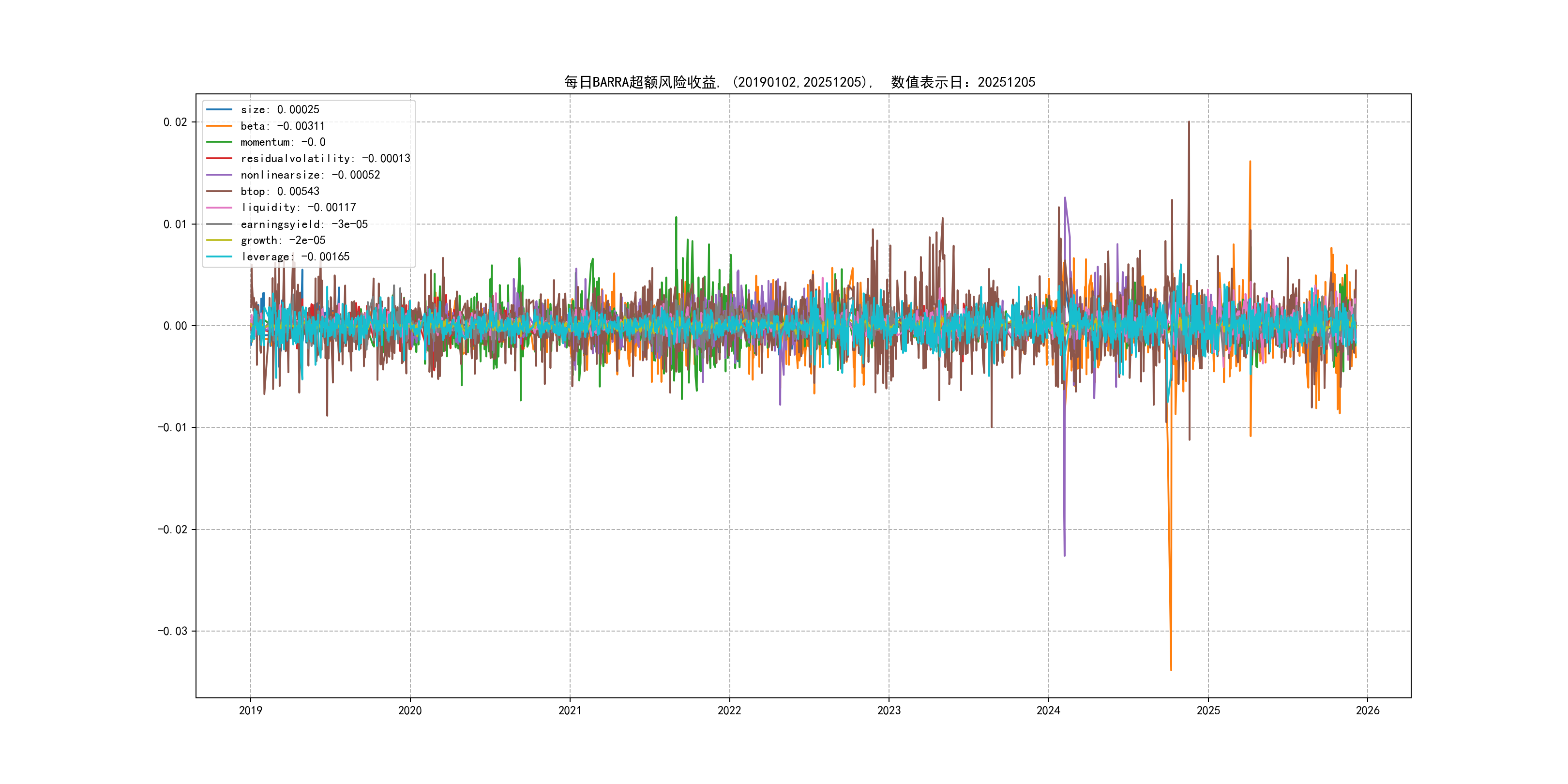This screenshot has width=1568, height=784.
Task: Click the 2026 x-axis tick label
Action: coord(1368,710)
